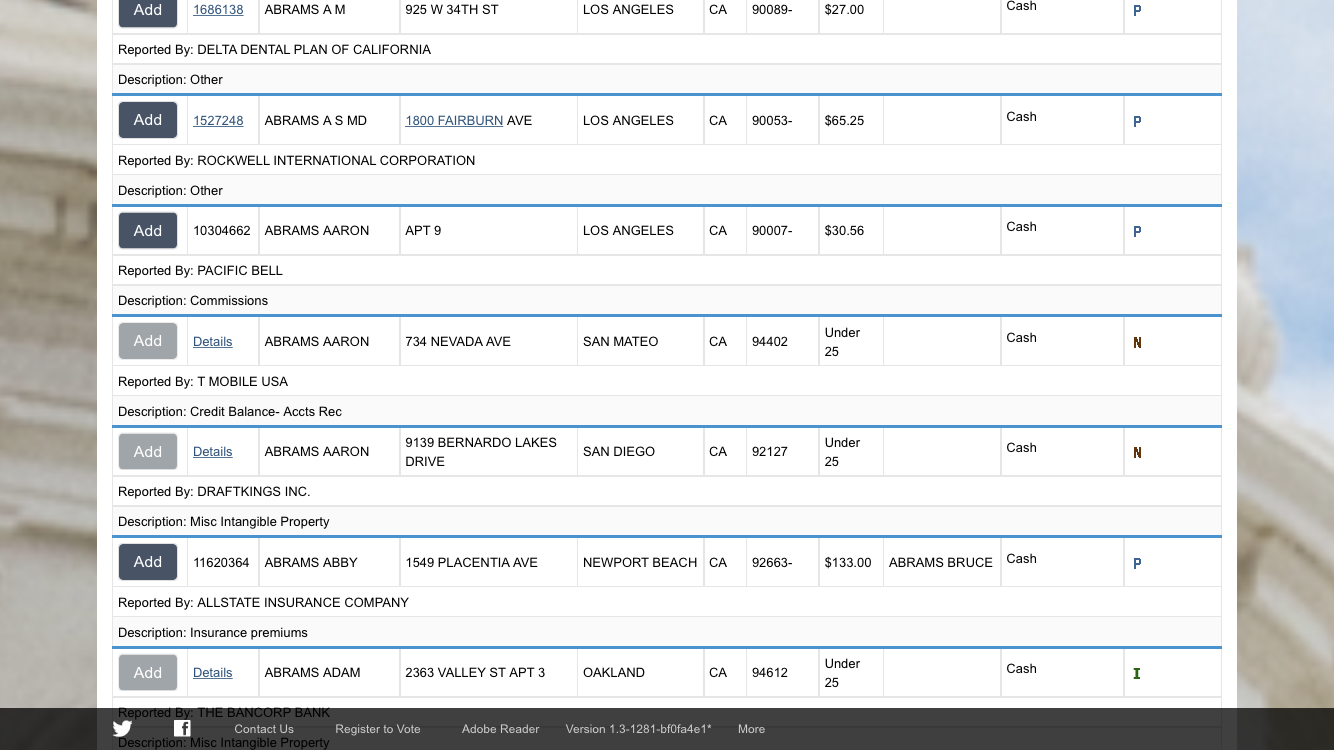Click zip code 92127
This screenshot has height=750, width=1334.
[x=770, y=451]
